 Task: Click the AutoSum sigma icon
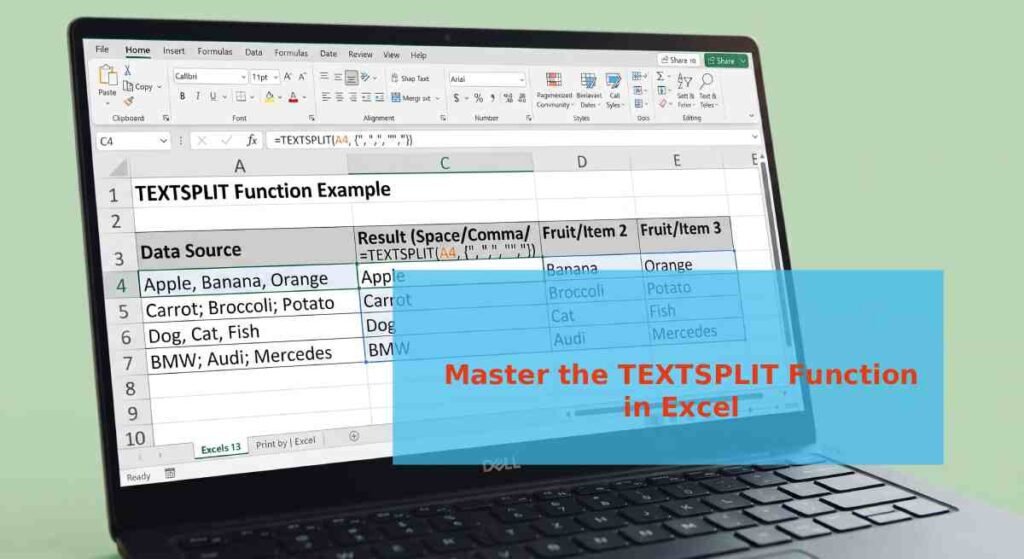(x=660, y=76)
